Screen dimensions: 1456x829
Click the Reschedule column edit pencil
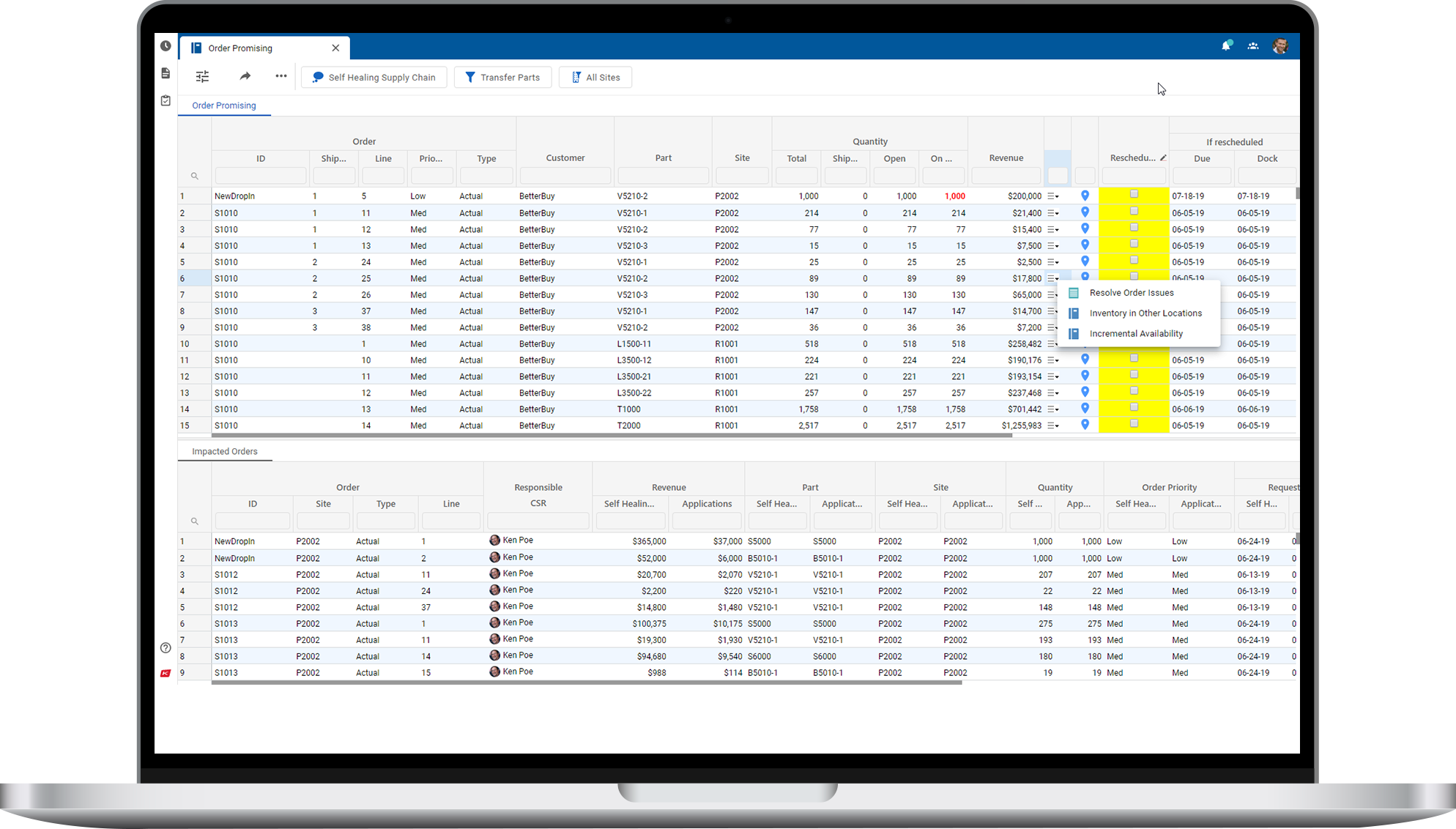pyautogui.click(x=1165, y=157)
